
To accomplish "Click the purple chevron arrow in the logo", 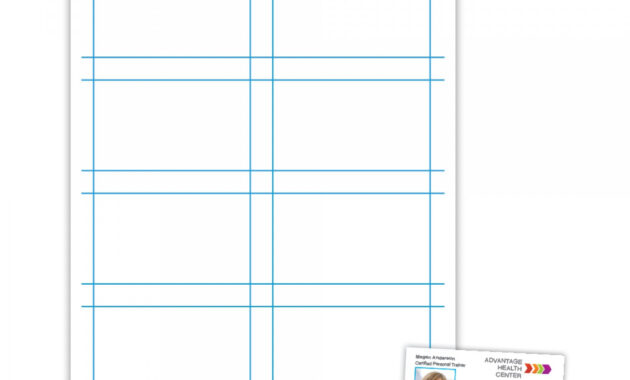I will [x=547, y=369].
